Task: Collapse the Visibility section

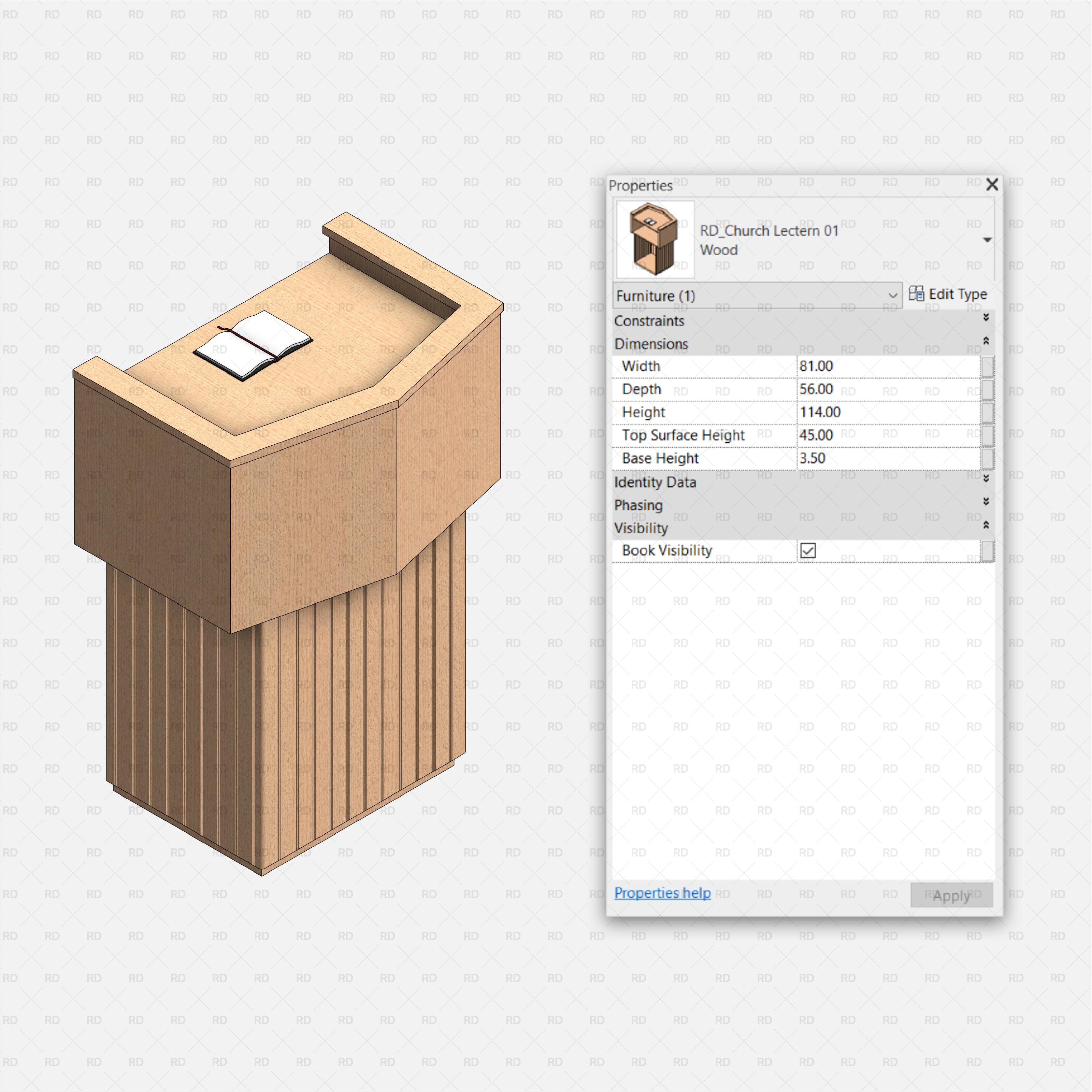Action: 986,525
